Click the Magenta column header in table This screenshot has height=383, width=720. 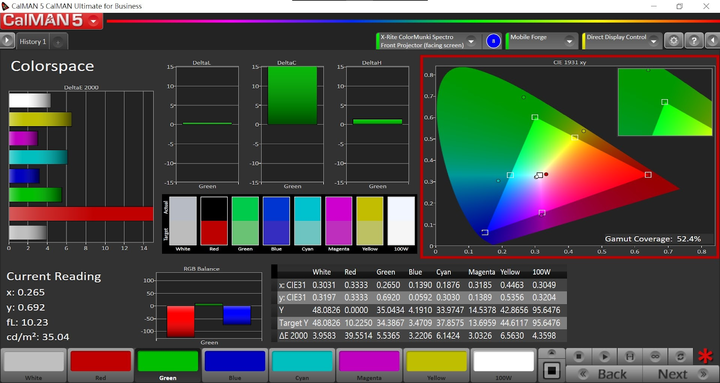tap(482, 272)
